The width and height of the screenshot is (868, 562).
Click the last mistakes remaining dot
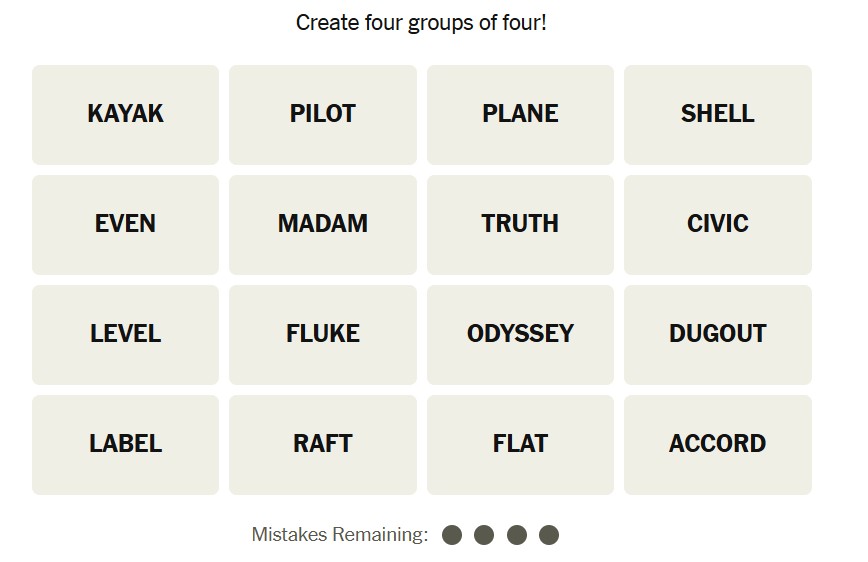(549, 535)
